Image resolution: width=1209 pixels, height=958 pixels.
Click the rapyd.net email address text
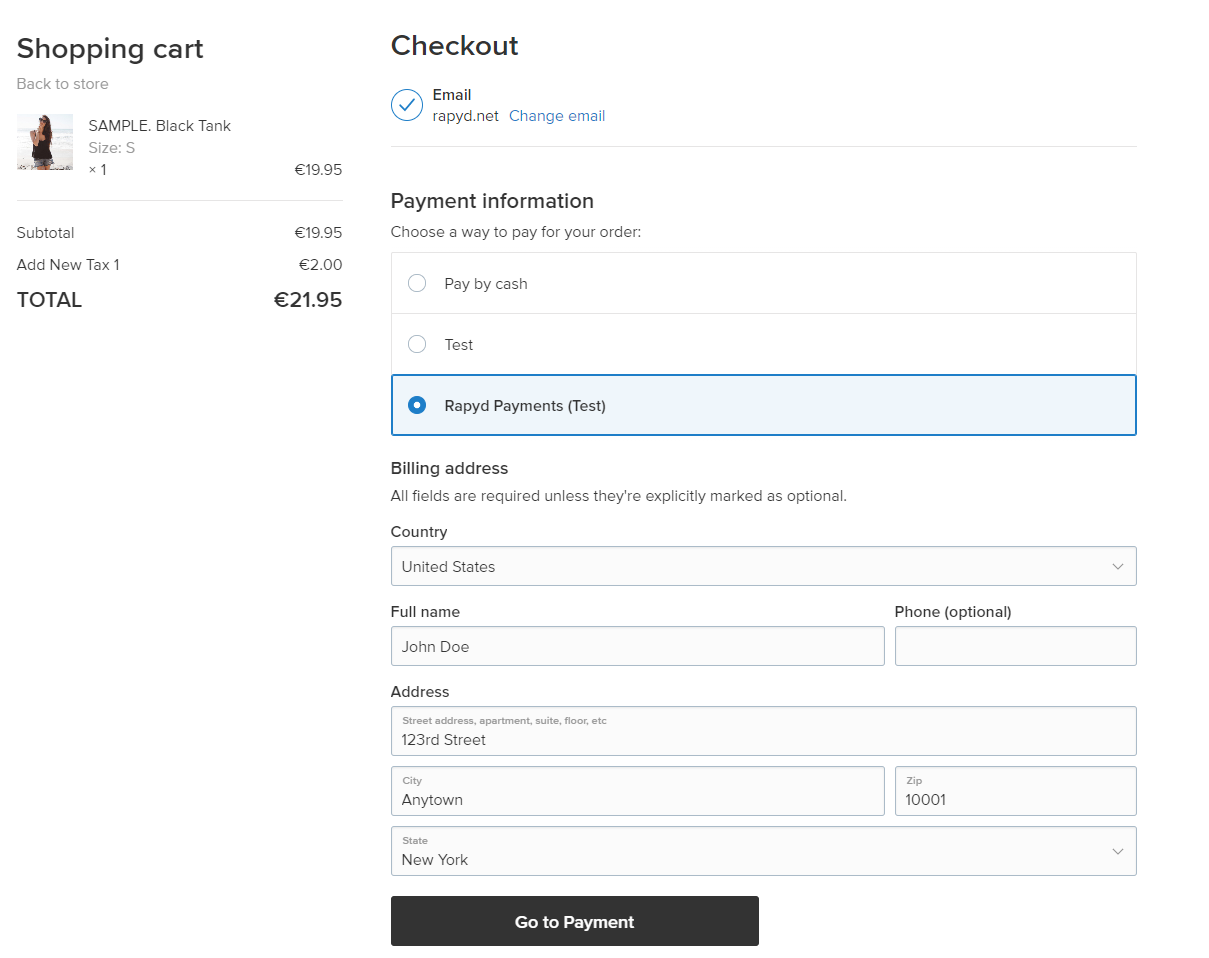point(465,116)
